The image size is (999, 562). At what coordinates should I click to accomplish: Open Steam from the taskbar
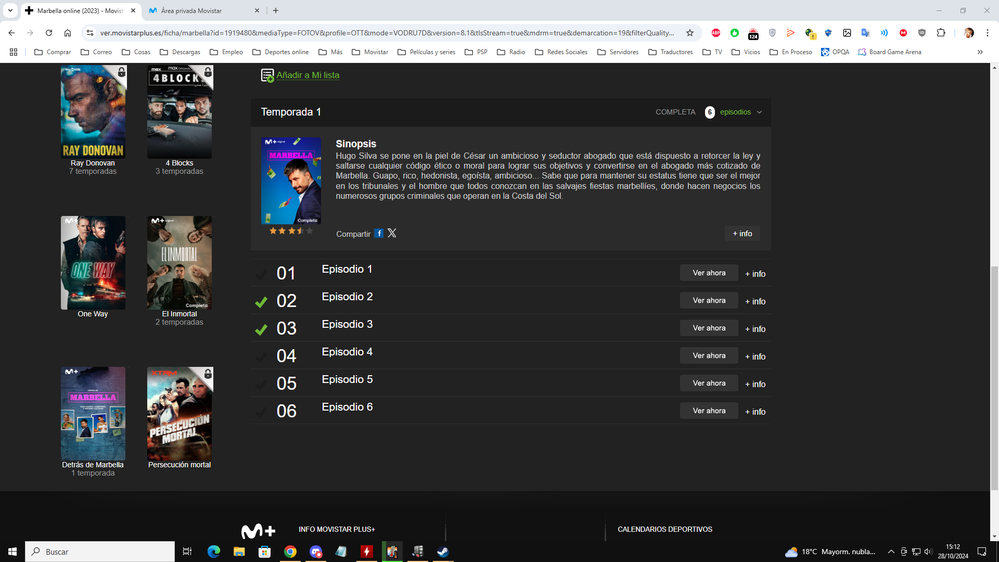[443, 552]
